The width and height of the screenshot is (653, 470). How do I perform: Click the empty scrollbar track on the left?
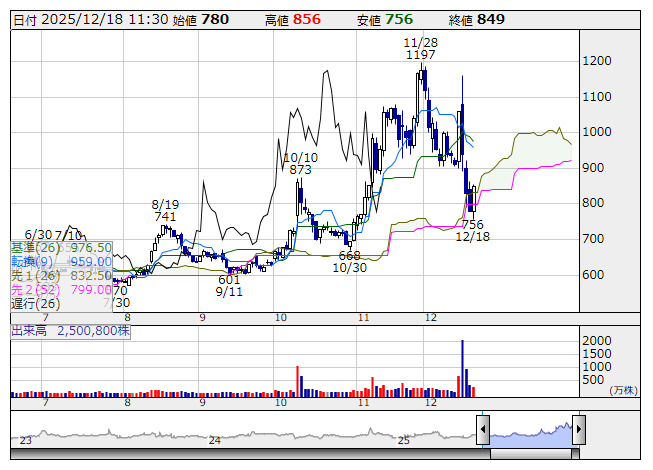coord(250,454)
